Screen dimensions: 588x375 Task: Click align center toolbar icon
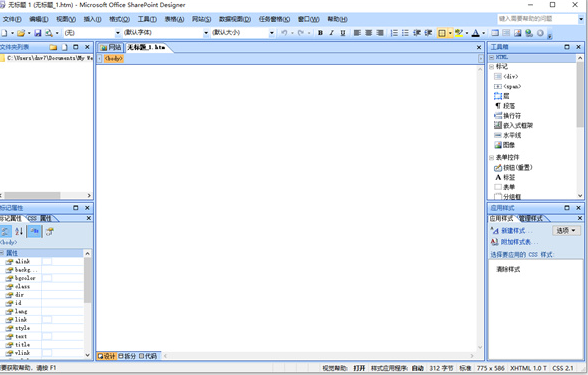pos(369,33)
